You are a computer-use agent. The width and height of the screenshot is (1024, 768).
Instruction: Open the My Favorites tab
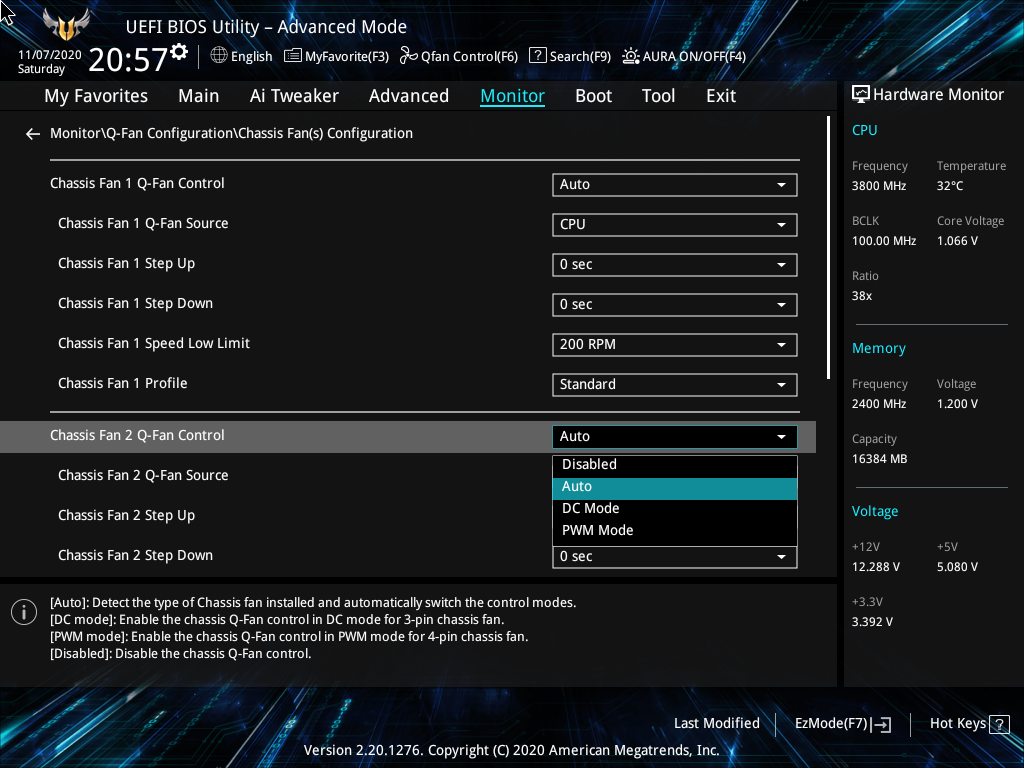(96, 96)
